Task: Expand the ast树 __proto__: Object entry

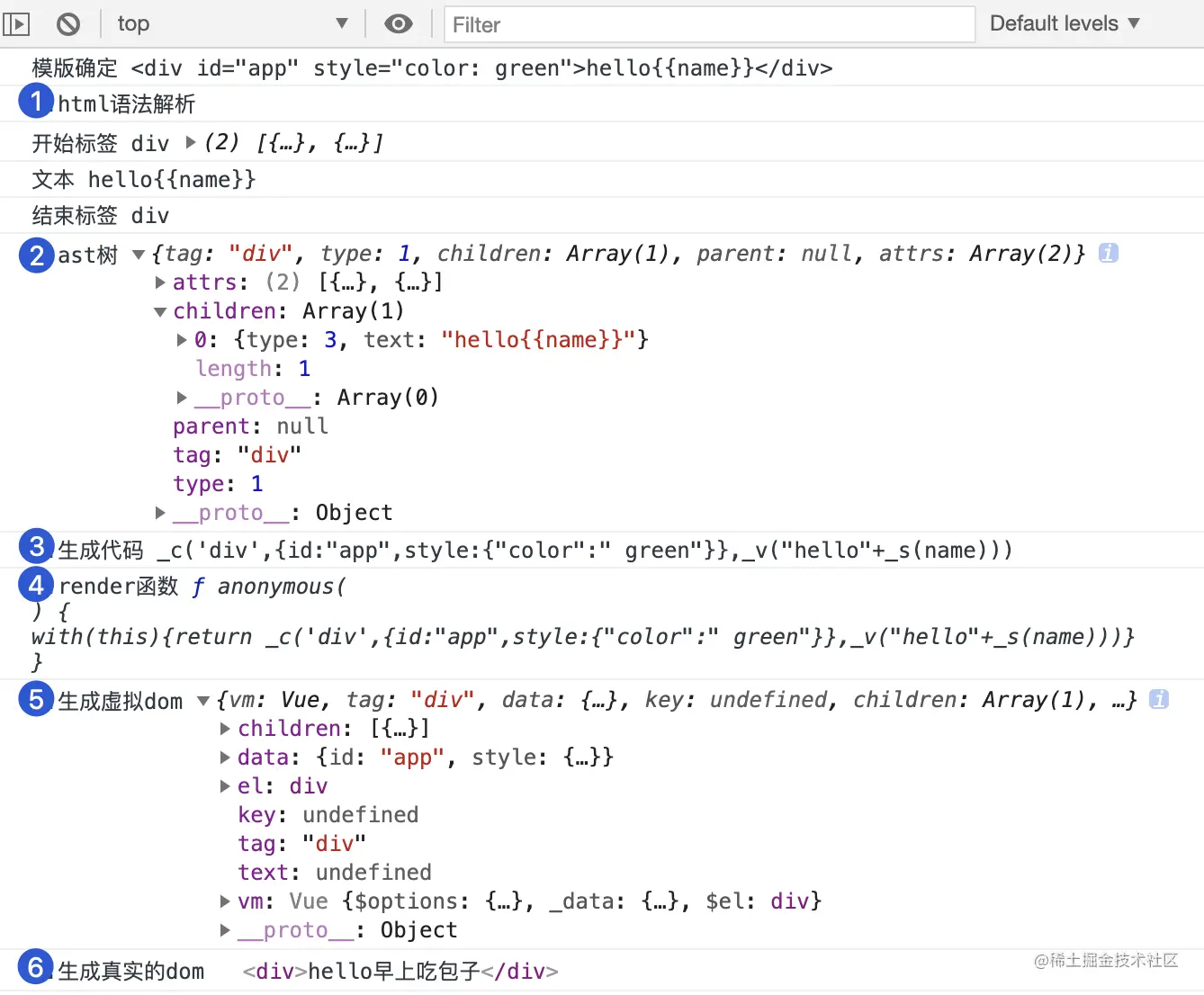Action: pyautogui.click(x=160, y=513)
